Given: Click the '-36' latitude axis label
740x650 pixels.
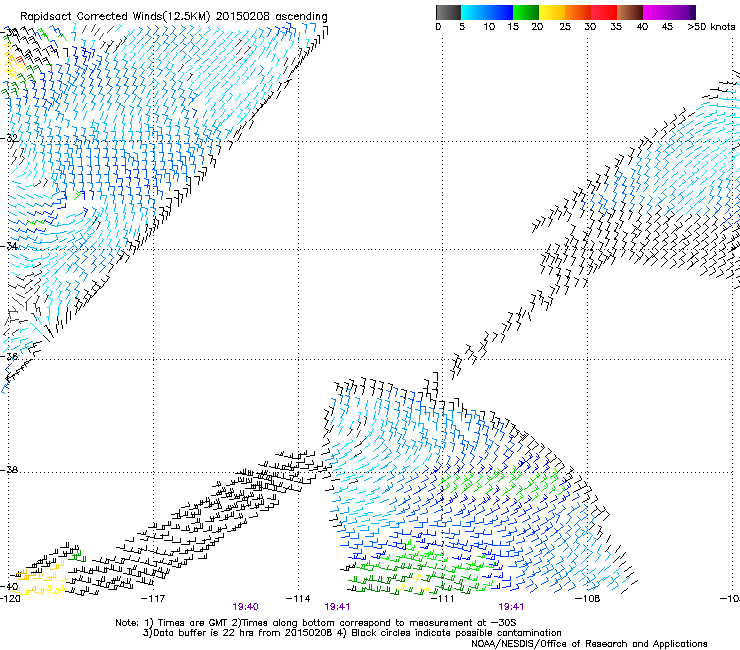Looking at the screenshot, I should click(x=9, y=356).
